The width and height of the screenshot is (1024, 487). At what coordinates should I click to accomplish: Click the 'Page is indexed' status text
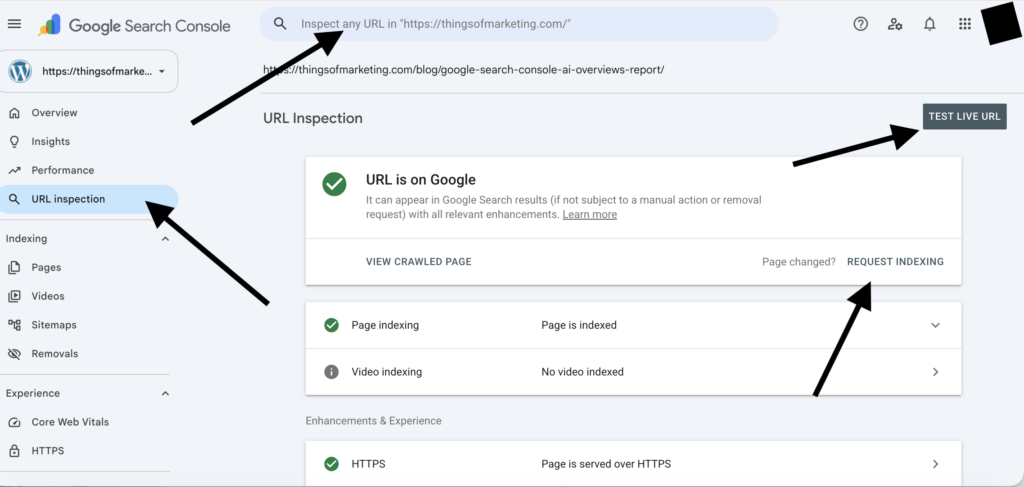(x=579, y=325)
